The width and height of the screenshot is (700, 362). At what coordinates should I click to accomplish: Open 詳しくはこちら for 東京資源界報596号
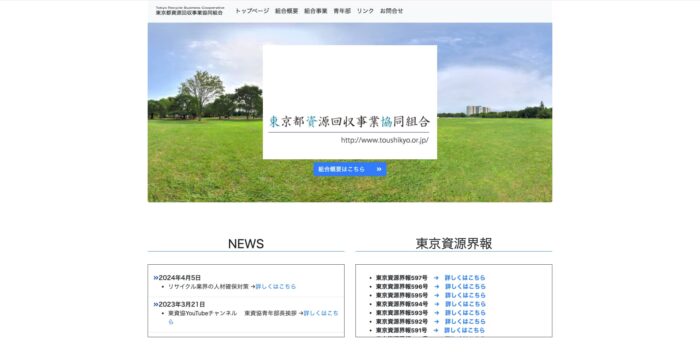click(465, 287)
